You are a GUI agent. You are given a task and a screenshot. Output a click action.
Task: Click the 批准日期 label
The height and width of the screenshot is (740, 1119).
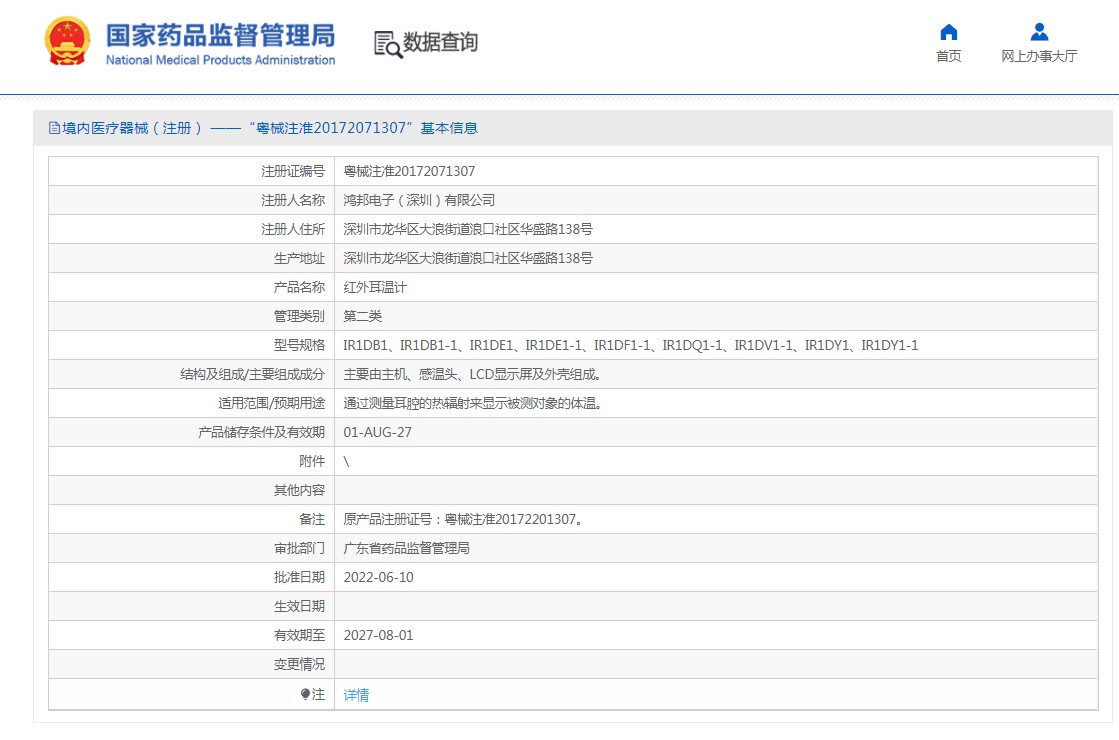(x=299, y=577)
